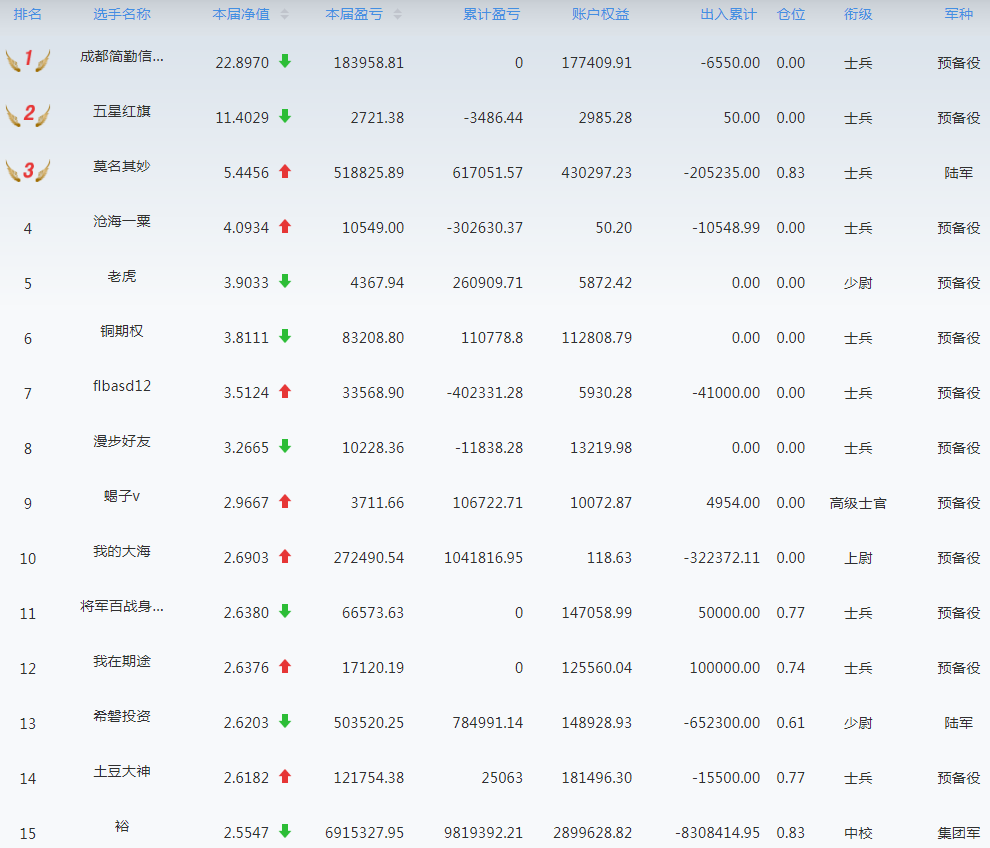Open player 成都简勤信... profile
The image size is (990, 848).
[x=122, y=57]
